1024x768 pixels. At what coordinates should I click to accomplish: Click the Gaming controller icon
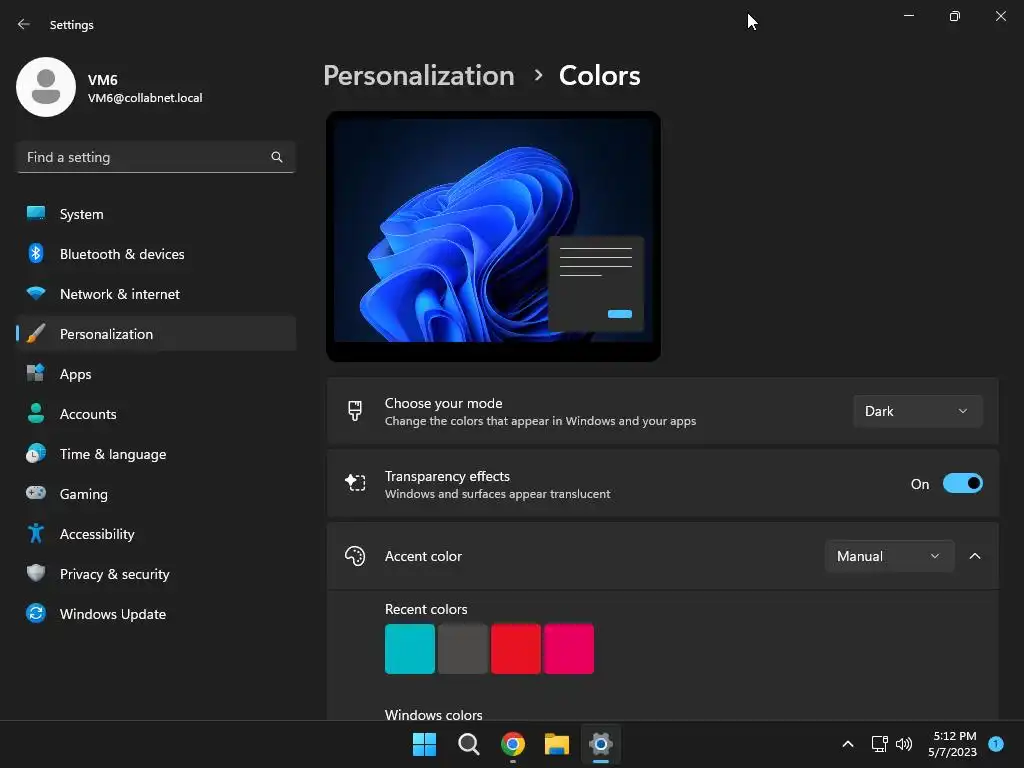[x=36, y=493]
